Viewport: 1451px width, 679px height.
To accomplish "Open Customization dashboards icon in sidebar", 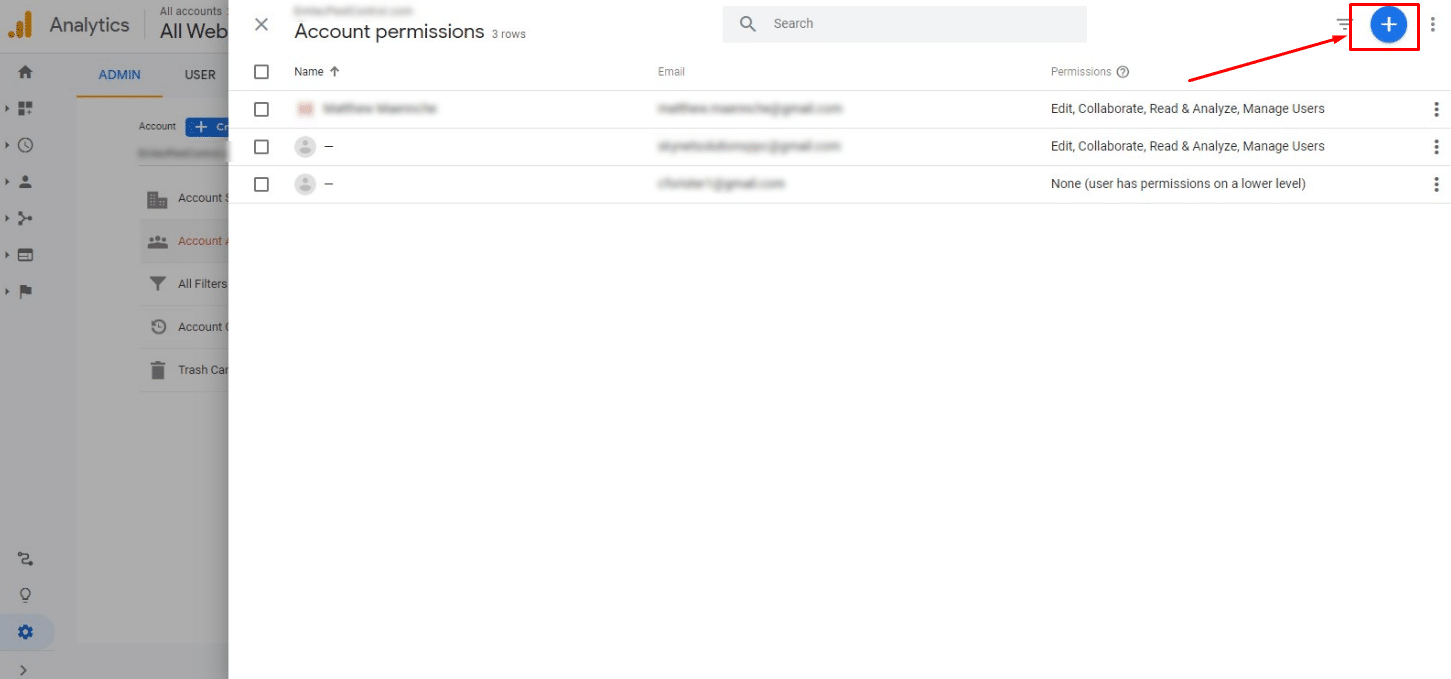I will pos(25,108).
